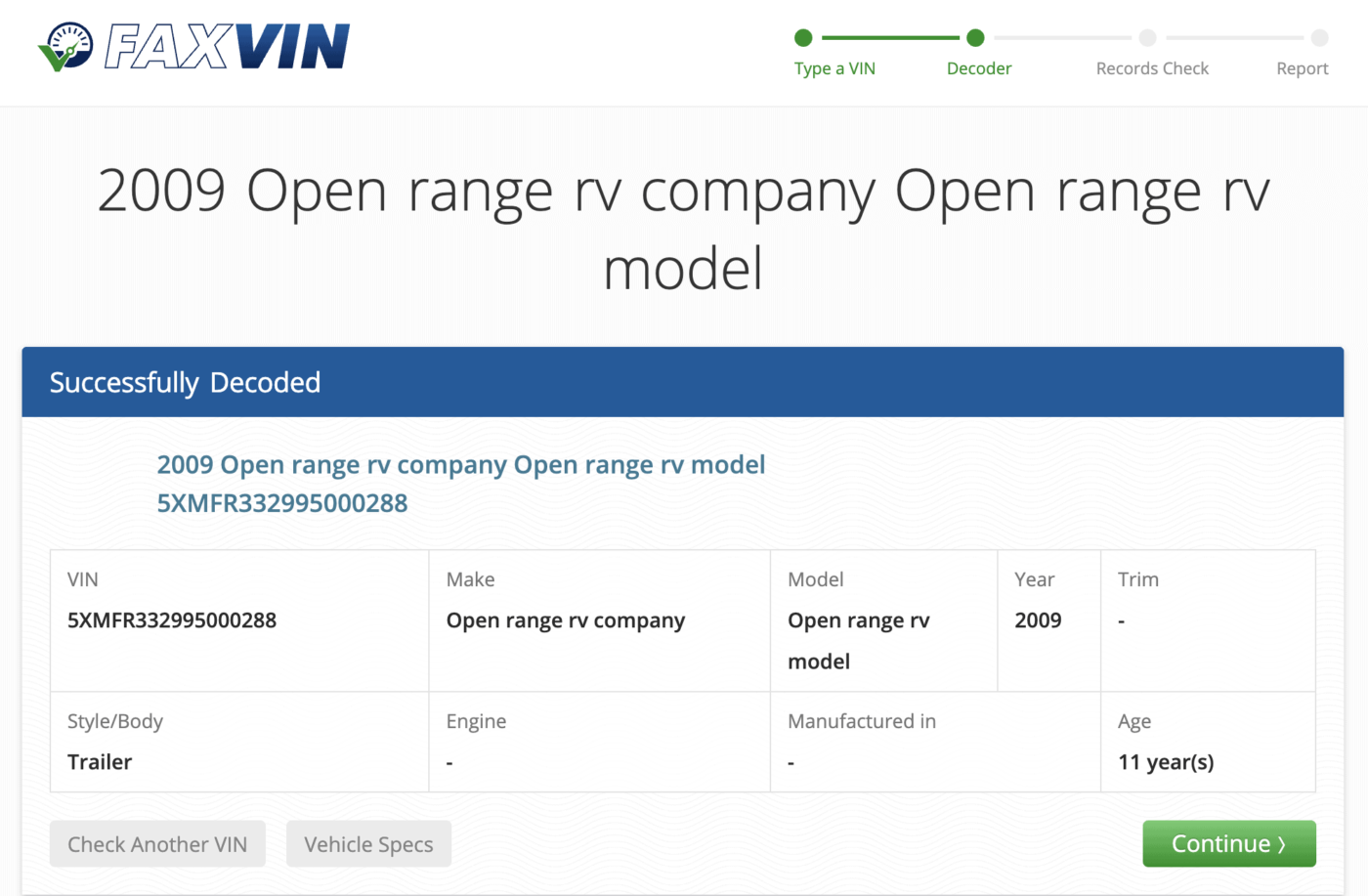1368x896 pixels.
Task: Select the Decoder step dot
Action: pos(975,38)
